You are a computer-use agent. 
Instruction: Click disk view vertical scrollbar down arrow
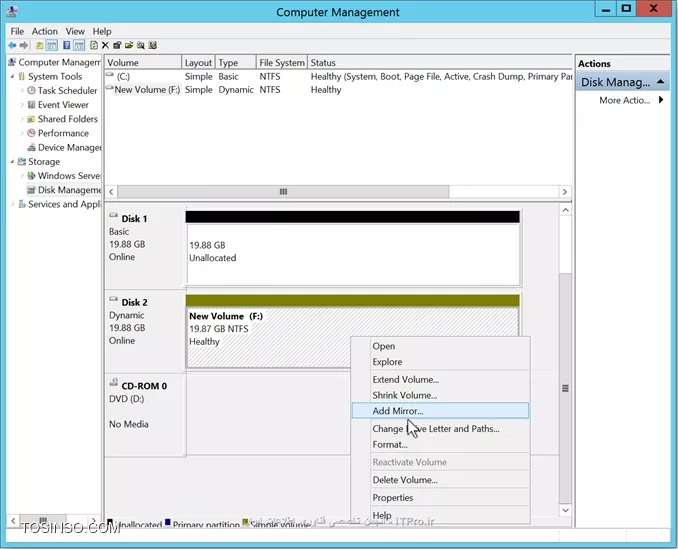(x=565, y=510)
